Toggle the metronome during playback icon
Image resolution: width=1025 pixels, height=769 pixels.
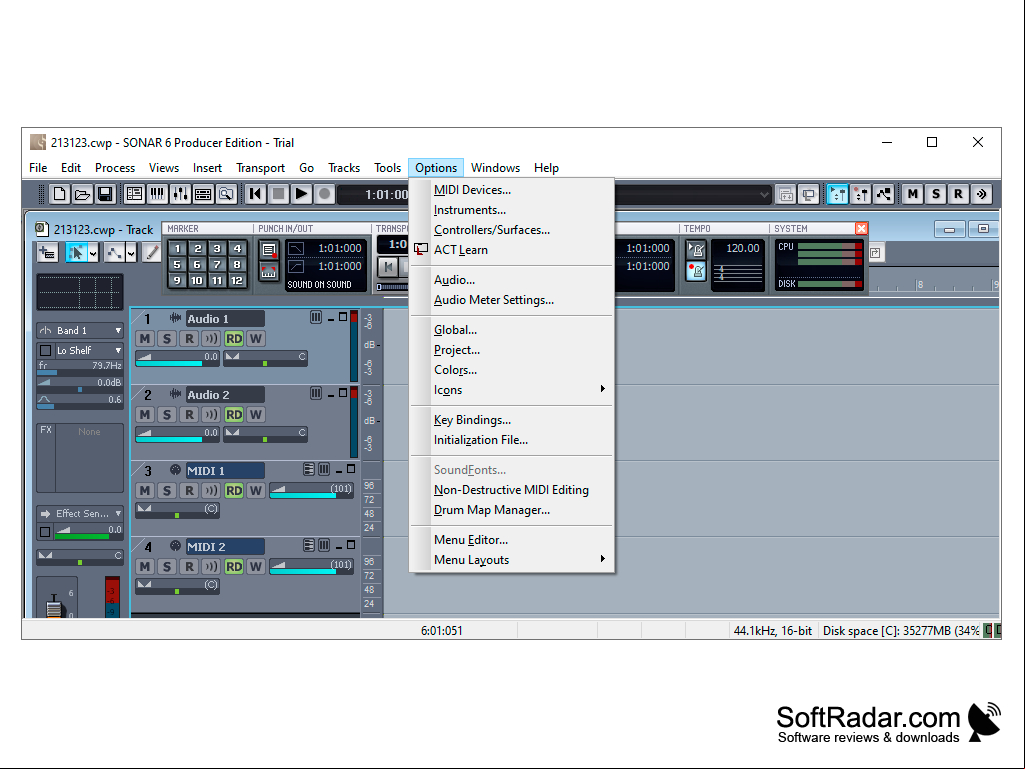(x=696, y=250)
